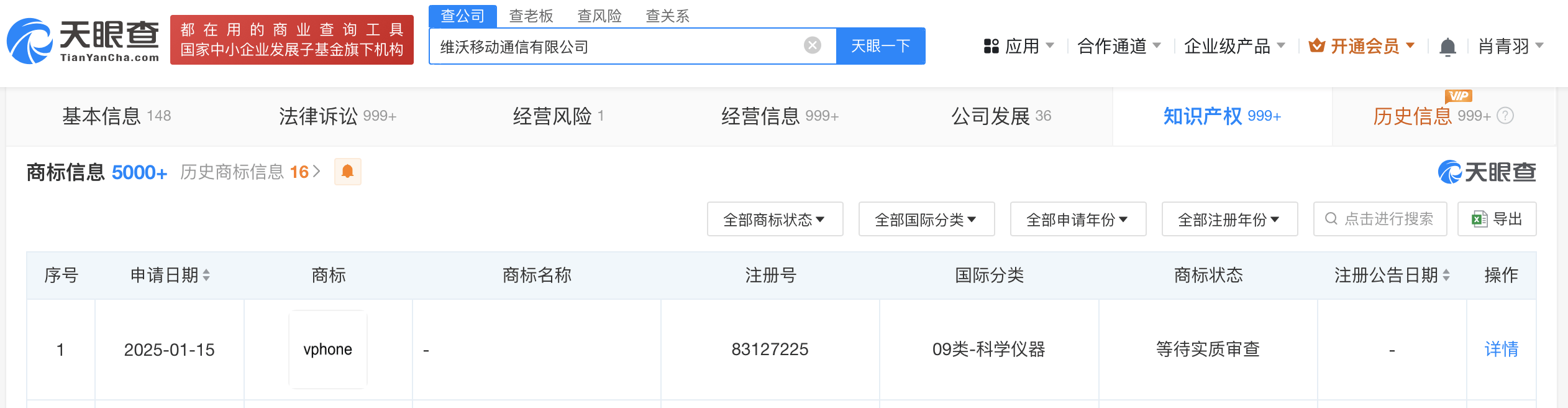Sort by 申请日期 using the sort arrows
The width and height of the screenshot is (1568, 408).
coord(206,275)
